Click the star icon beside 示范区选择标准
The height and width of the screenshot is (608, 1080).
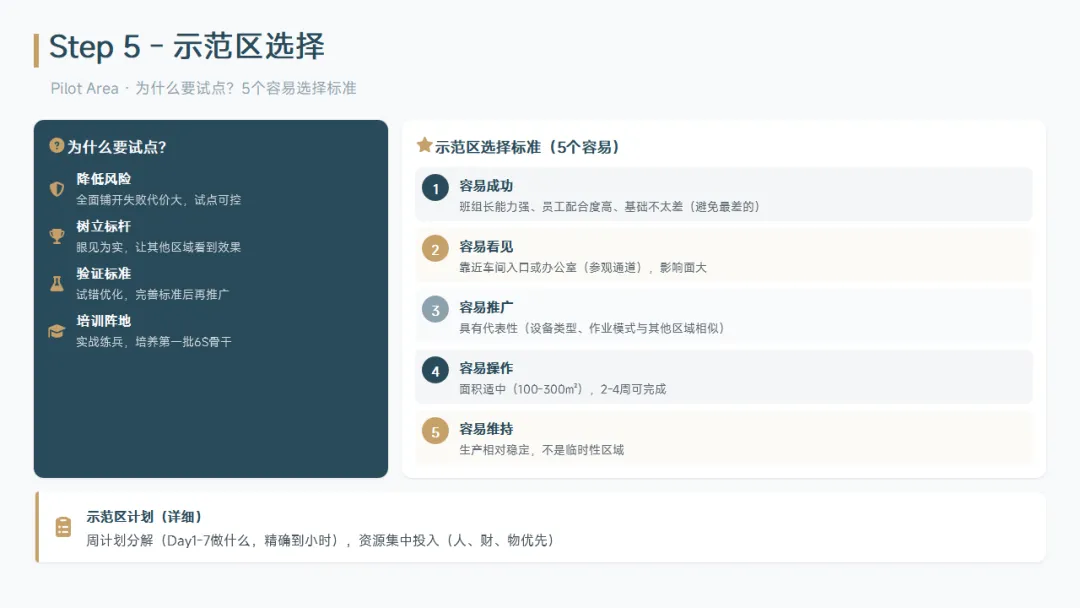point(424,145)
